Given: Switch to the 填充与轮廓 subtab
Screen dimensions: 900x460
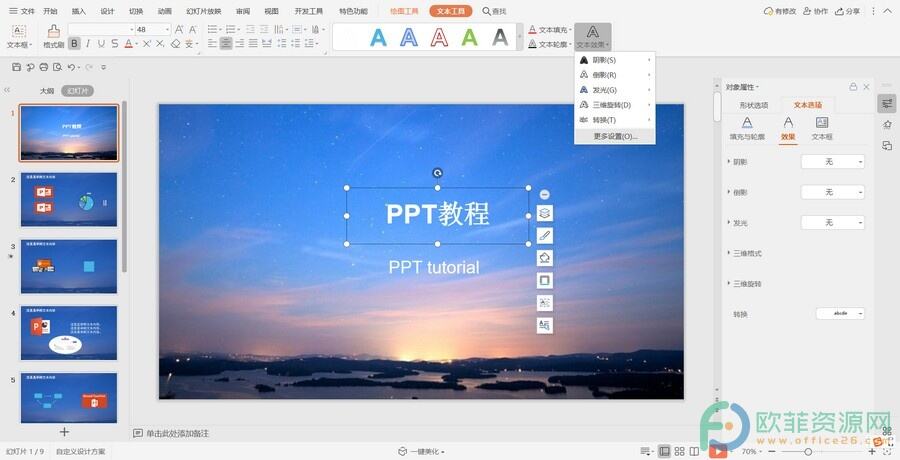Looking at the screenshot, I should pyautogui.click(x=747, y=129).
